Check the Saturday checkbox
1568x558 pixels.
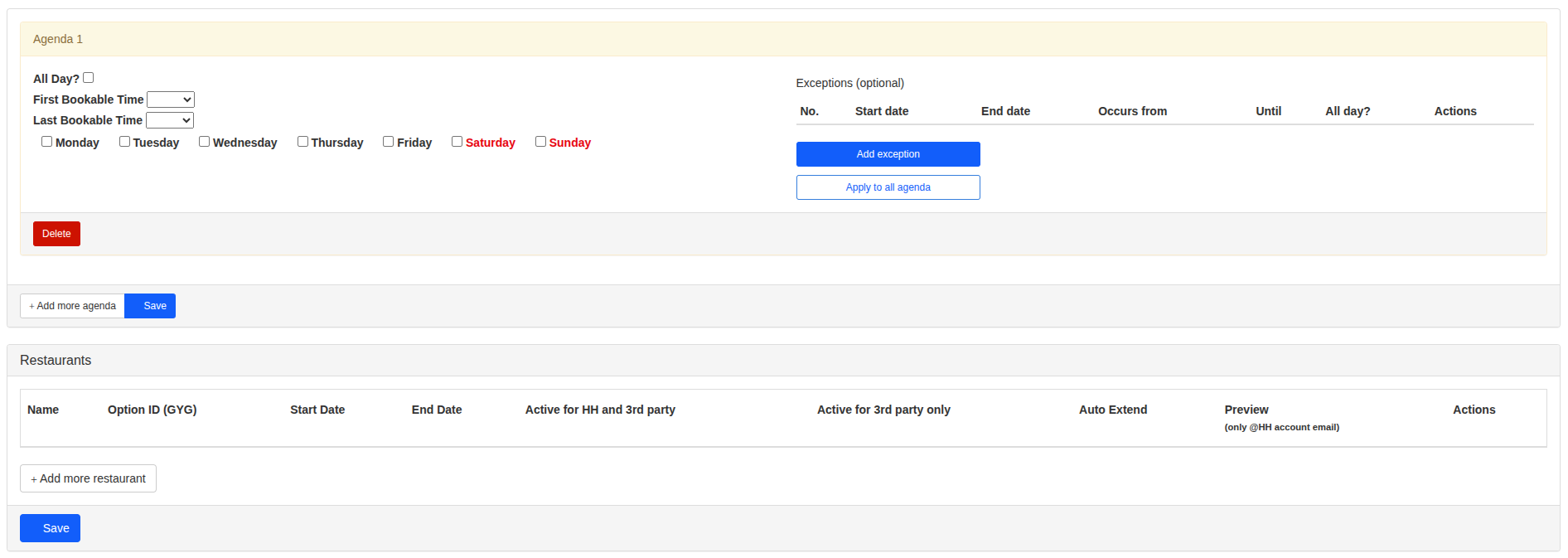[x=457, y=142]
